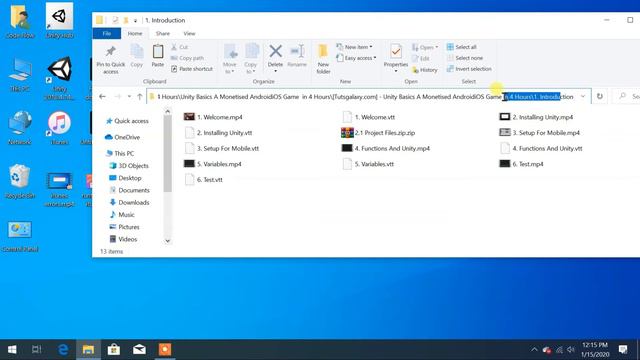Select file 6. Test.mp4
The image size is (640, 360).
coord(522,164)
